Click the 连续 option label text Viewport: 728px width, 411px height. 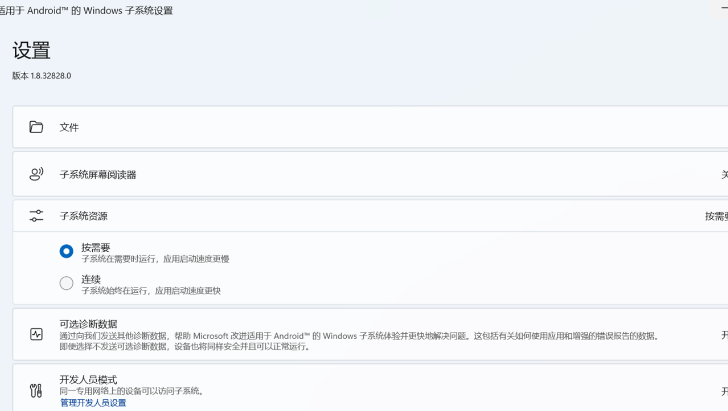coord(91,279)
